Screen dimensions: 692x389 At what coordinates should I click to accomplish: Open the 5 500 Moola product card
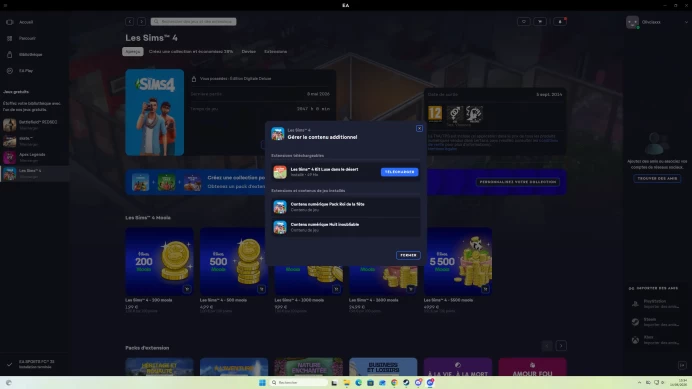pyautogui.click(x=458, y=261)
